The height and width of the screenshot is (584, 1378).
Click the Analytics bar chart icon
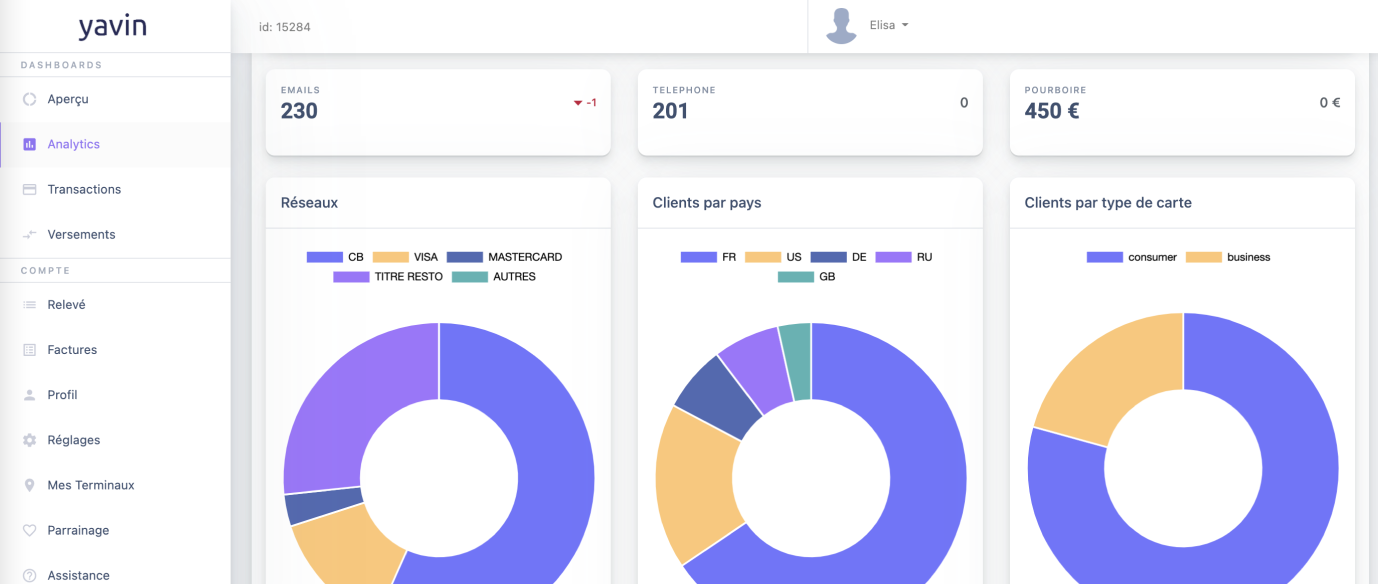[x=29, y=144]
